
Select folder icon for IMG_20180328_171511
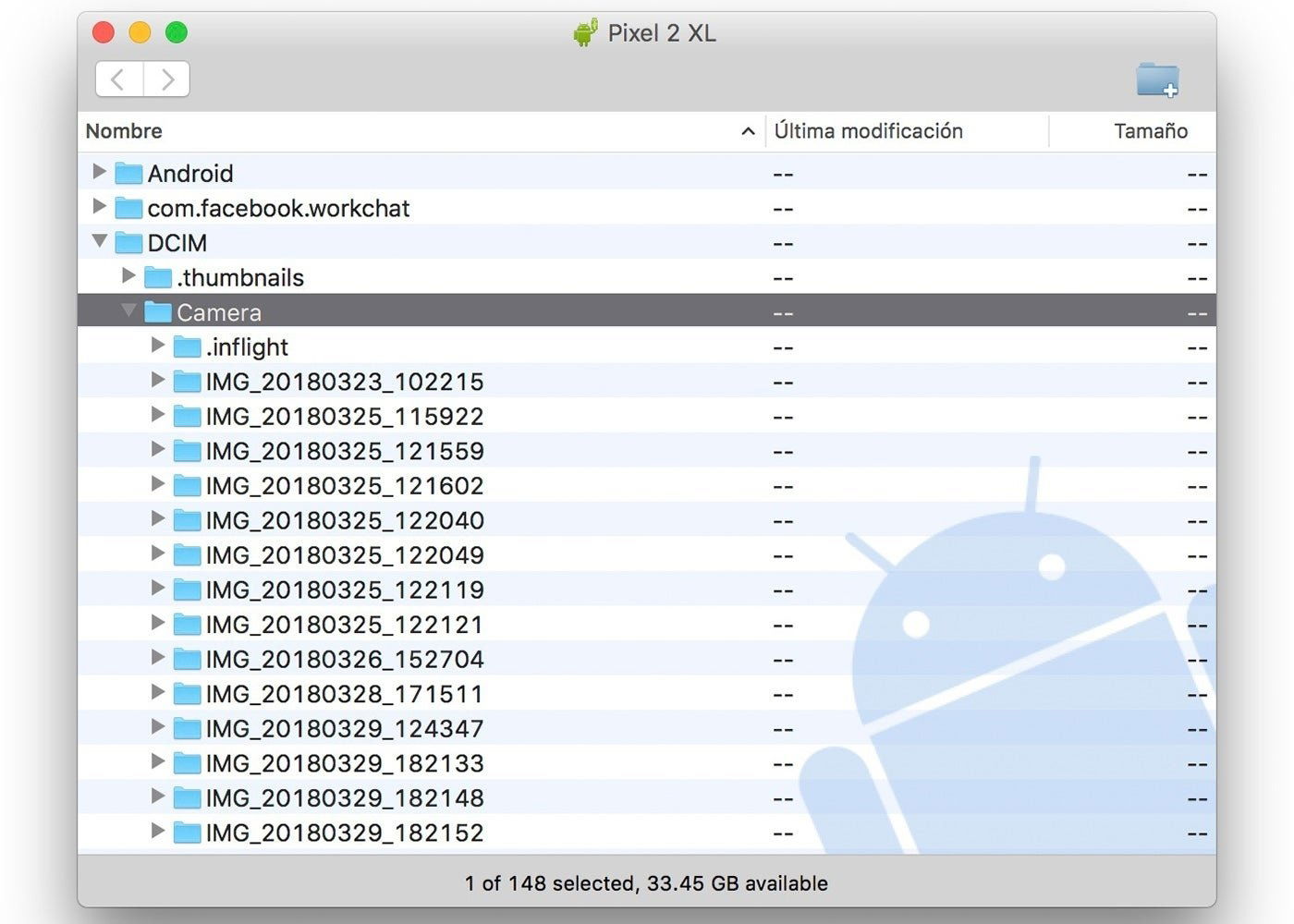tap(188, 693)
